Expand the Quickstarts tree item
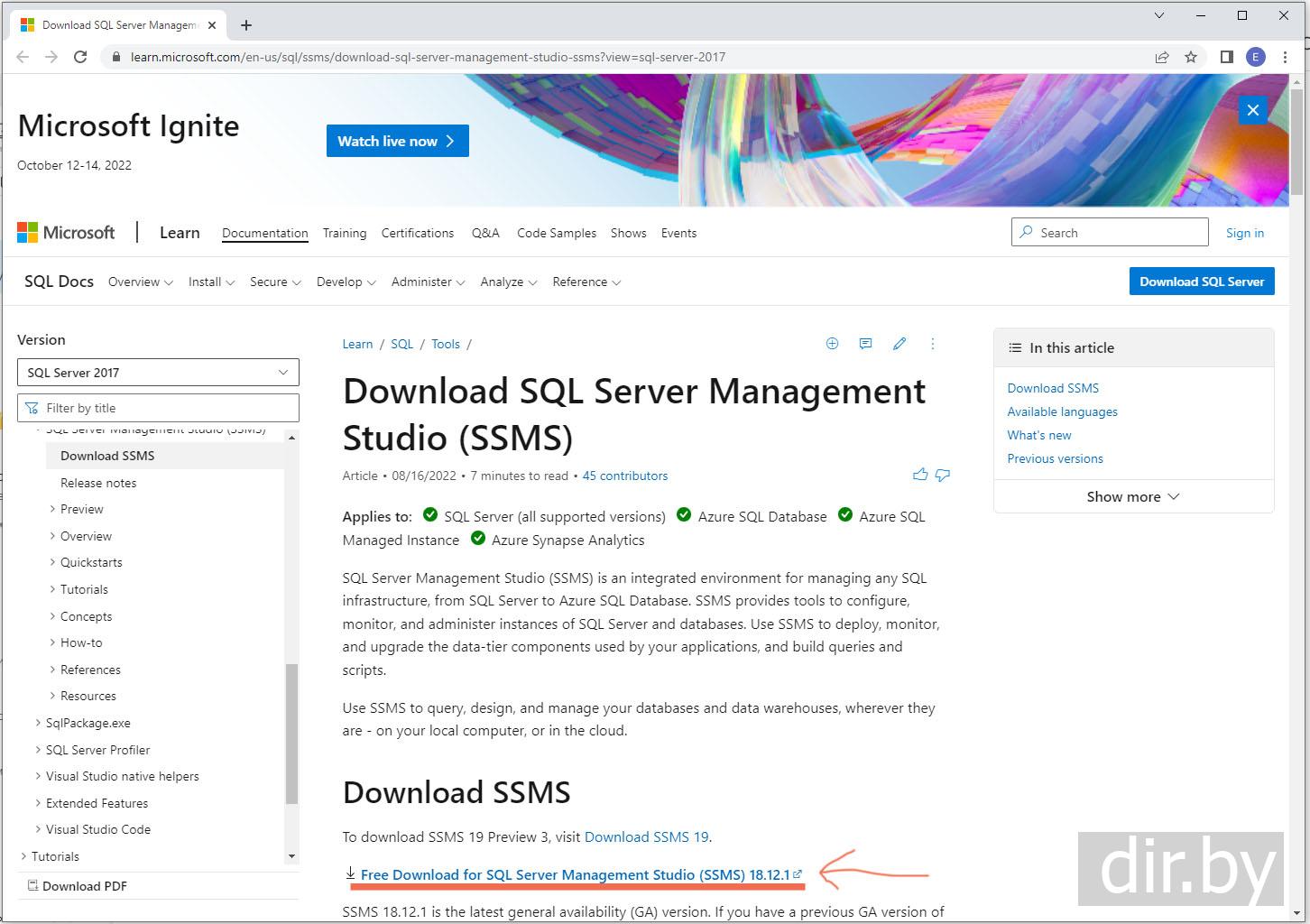The width and height of the screenshot is (1310, 924). pyautogui.click(x=90, y=562)
